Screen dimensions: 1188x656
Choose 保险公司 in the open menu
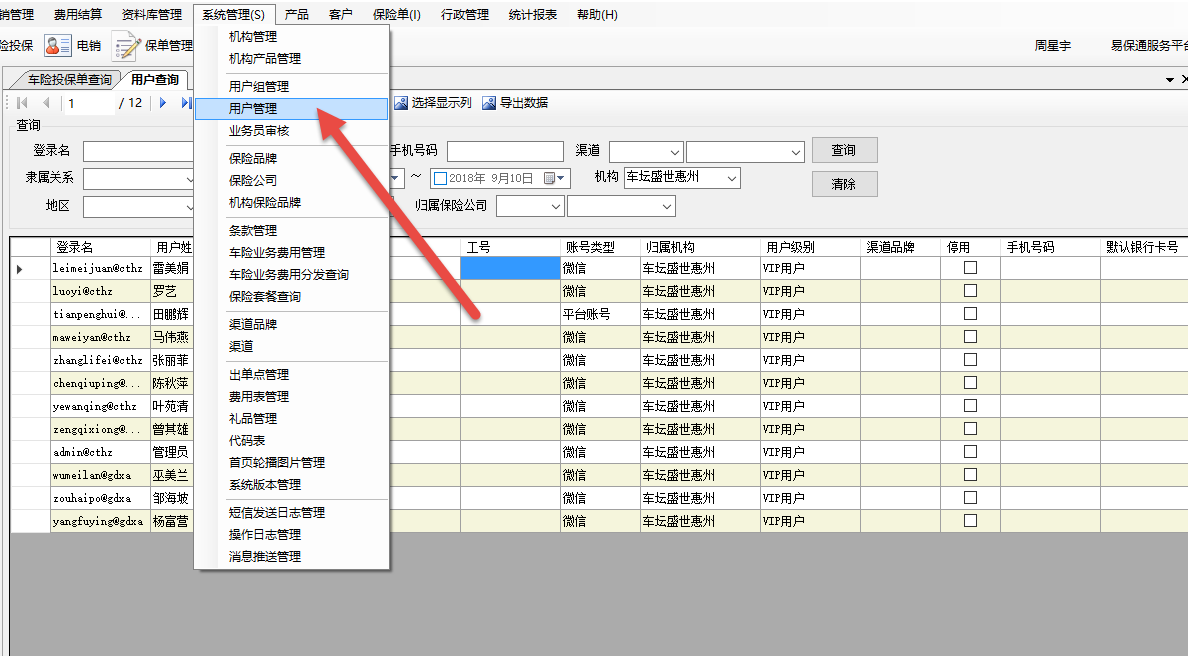(x=253, y=181)
